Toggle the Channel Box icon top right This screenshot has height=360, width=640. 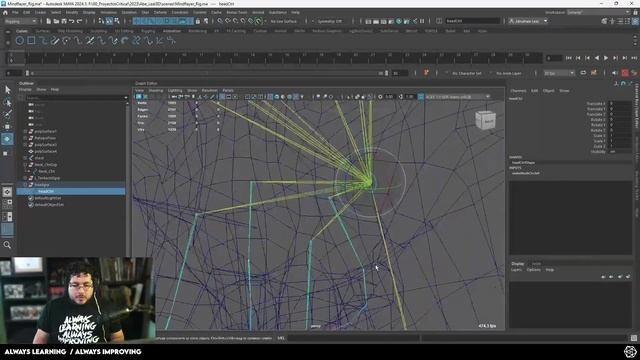pos(635,21)
